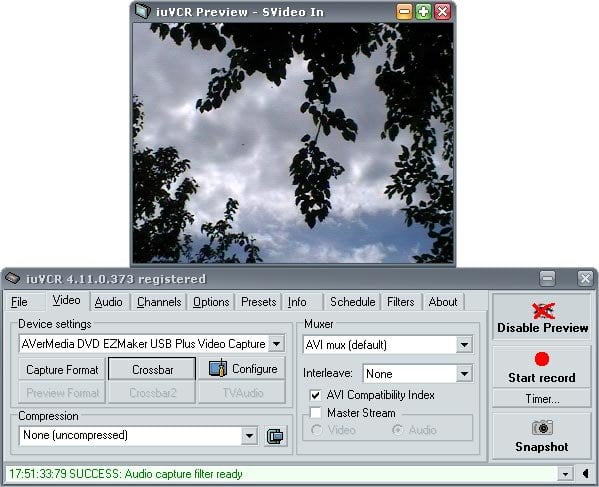Viewport: 599px width, 487px height.
Task: Click the Crossbar2 button
Action: (152, 392)
